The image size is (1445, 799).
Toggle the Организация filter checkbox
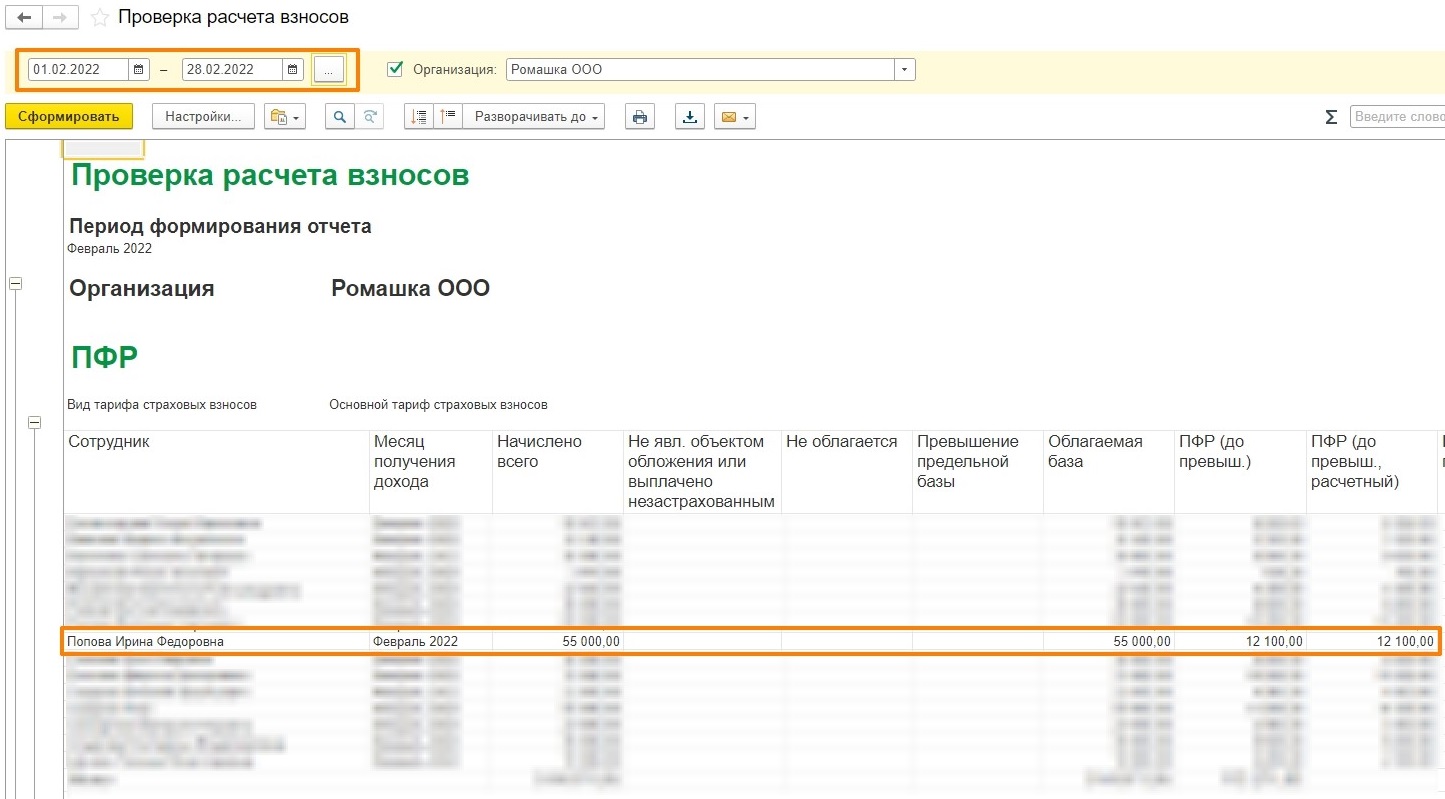394,69
